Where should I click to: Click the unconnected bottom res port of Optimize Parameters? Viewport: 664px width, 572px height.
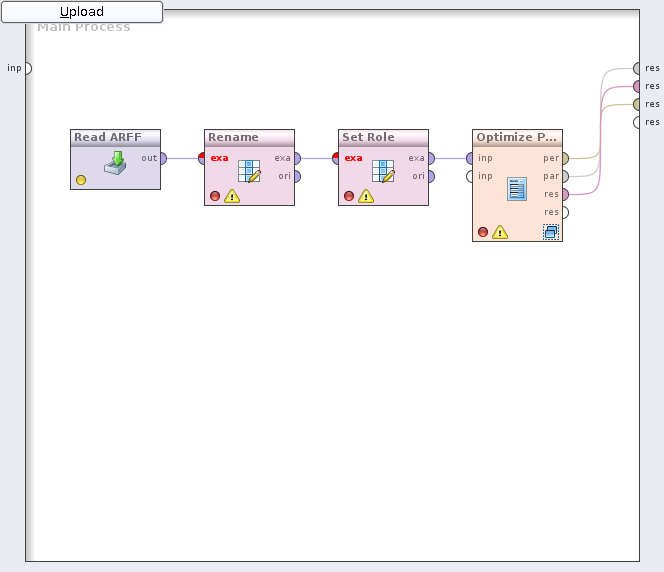(x=566, y=212)
